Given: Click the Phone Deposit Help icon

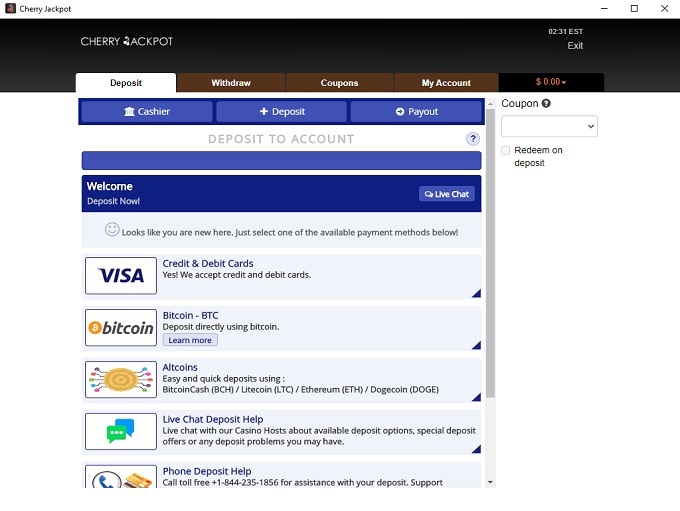Looking at the screenshot, I should click(x=121, y=477).
